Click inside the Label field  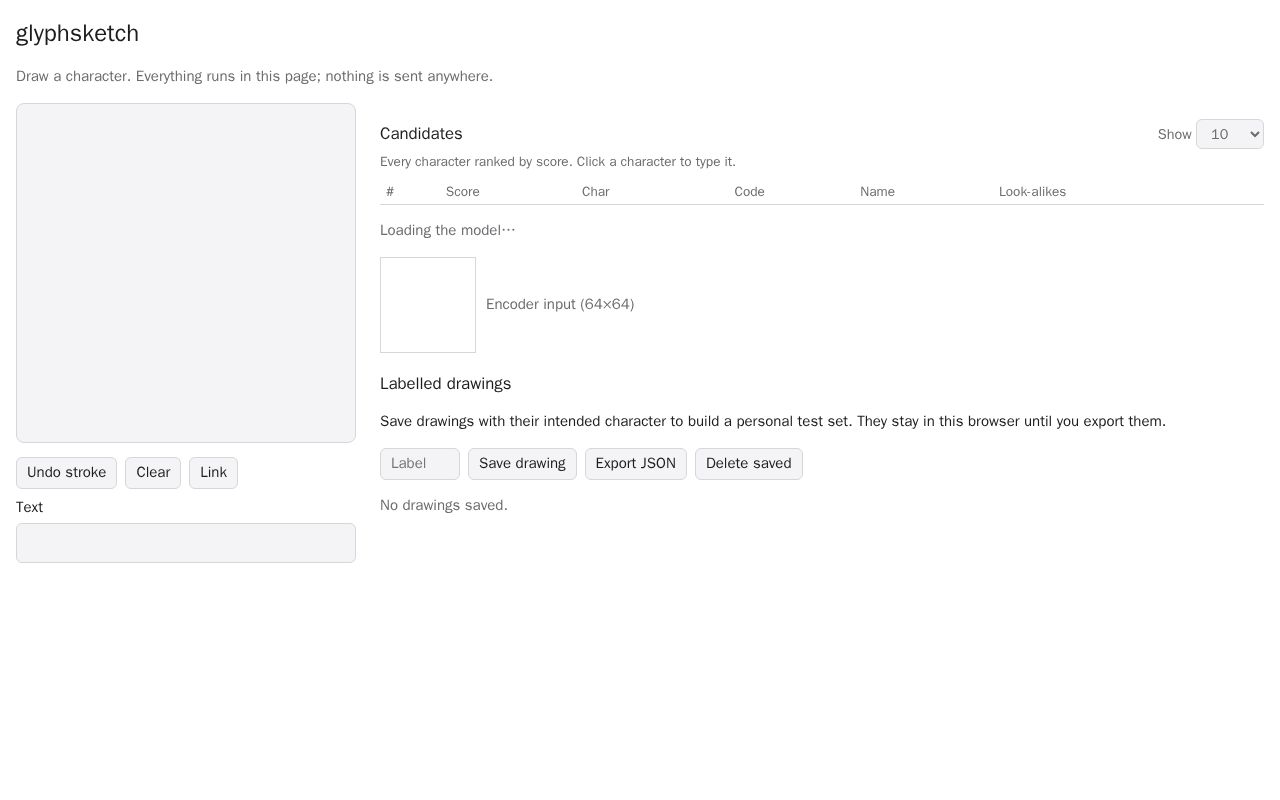(x=420, y=464)
